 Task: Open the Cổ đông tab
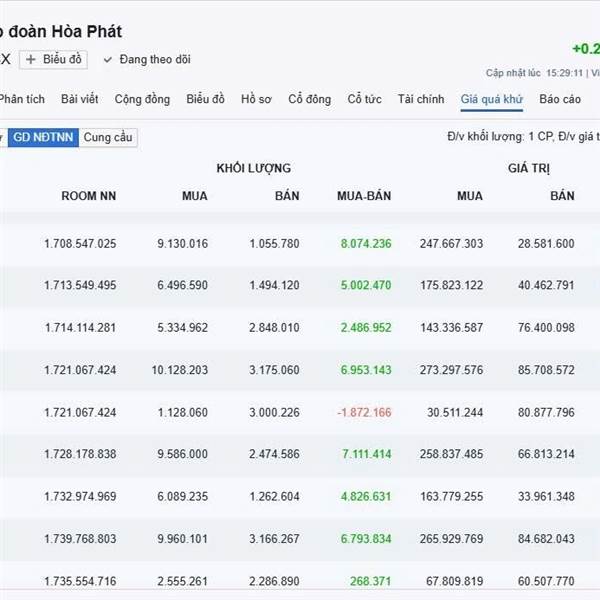pos(310,99)
